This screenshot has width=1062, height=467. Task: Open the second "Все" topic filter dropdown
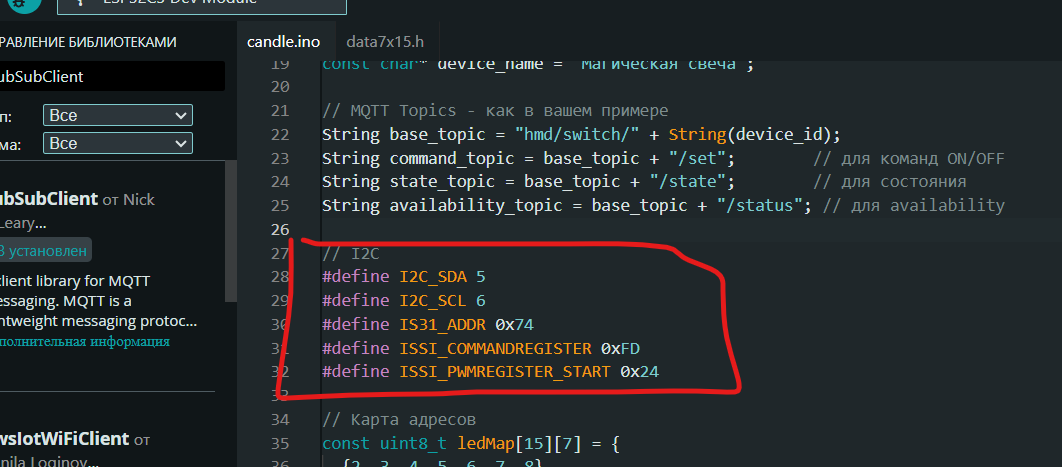click(x=117, y=143)
